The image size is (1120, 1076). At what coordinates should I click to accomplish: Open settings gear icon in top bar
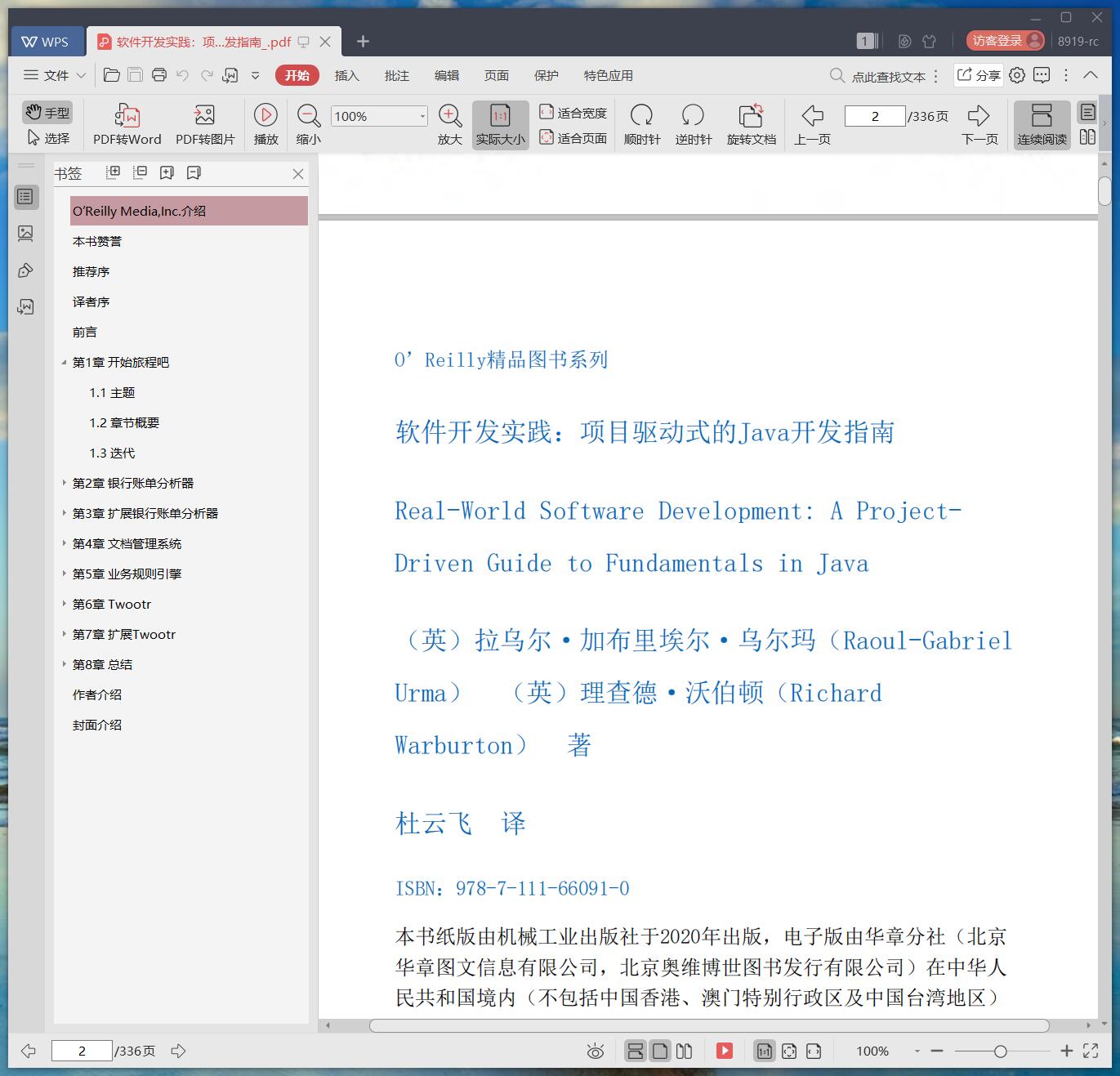pos(1017,75)
